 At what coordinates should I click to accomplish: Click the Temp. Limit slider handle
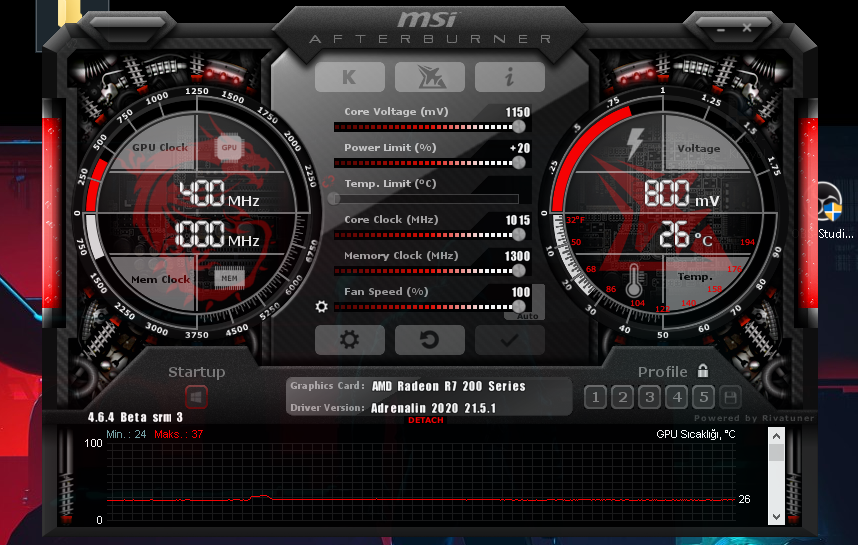(334, 199)
